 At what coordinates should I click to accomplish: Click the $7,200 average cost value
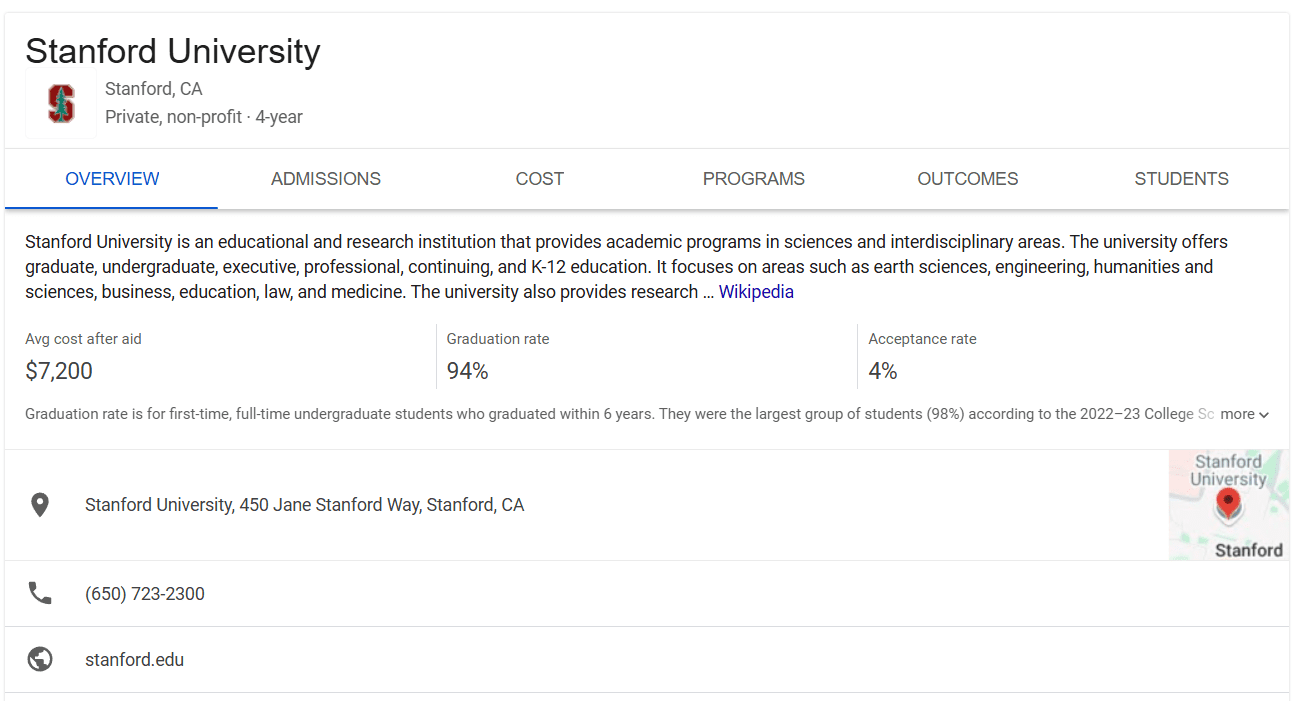(x=59, y=371)
